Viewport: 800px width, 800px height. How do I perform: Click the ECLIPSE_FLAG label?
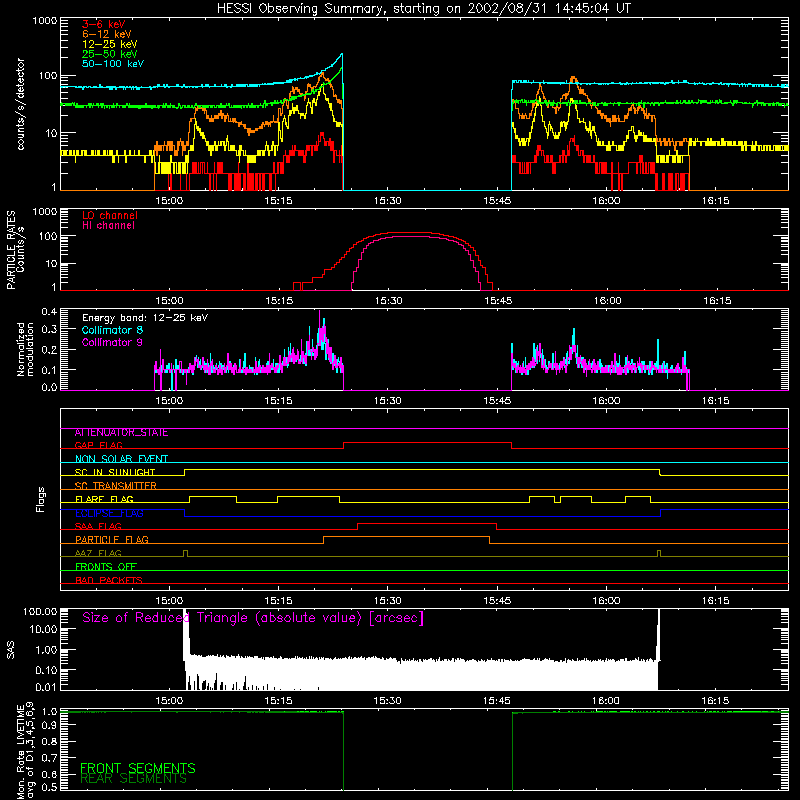(109, 513)
